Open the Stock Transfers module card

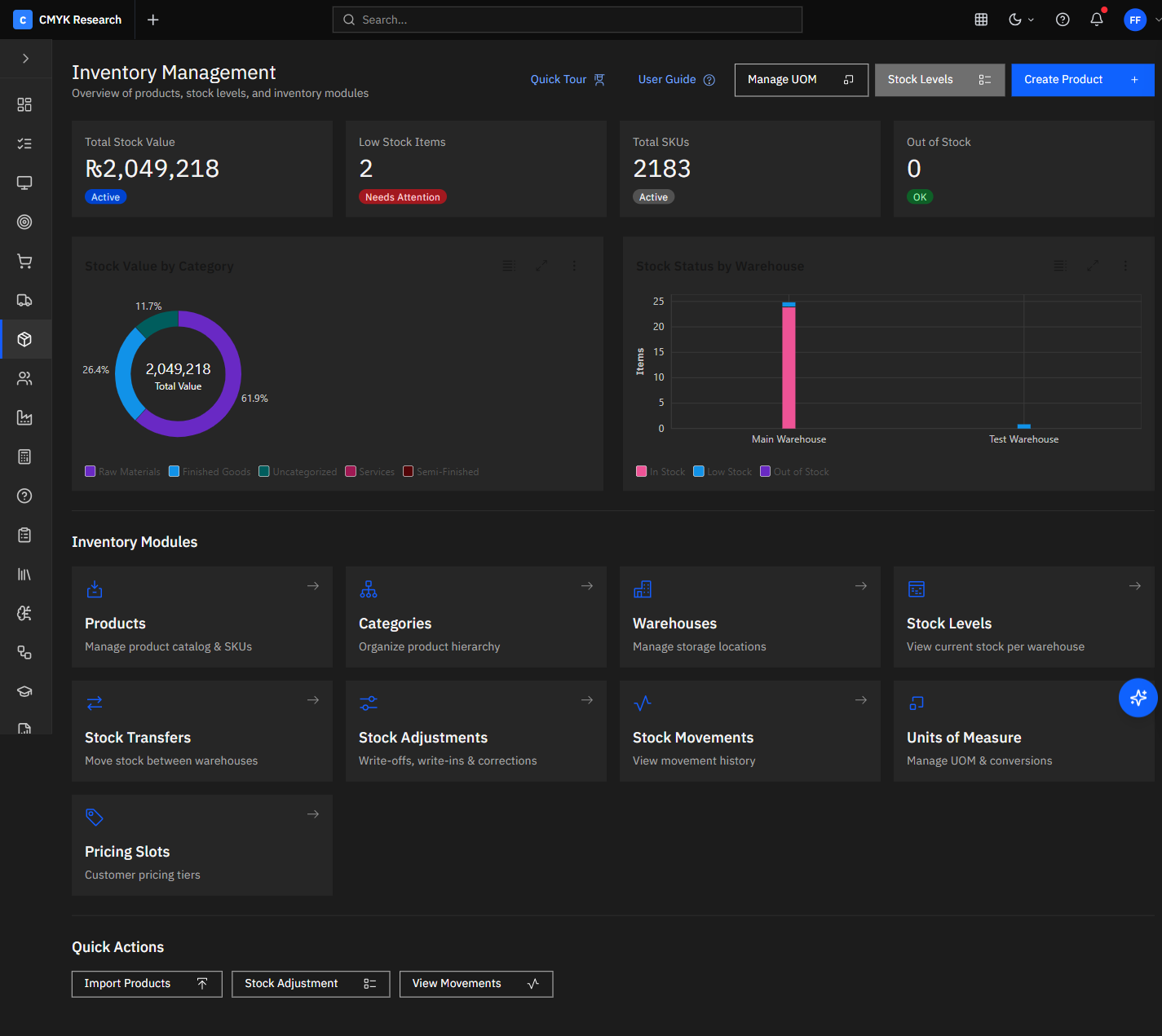[202, 731]
